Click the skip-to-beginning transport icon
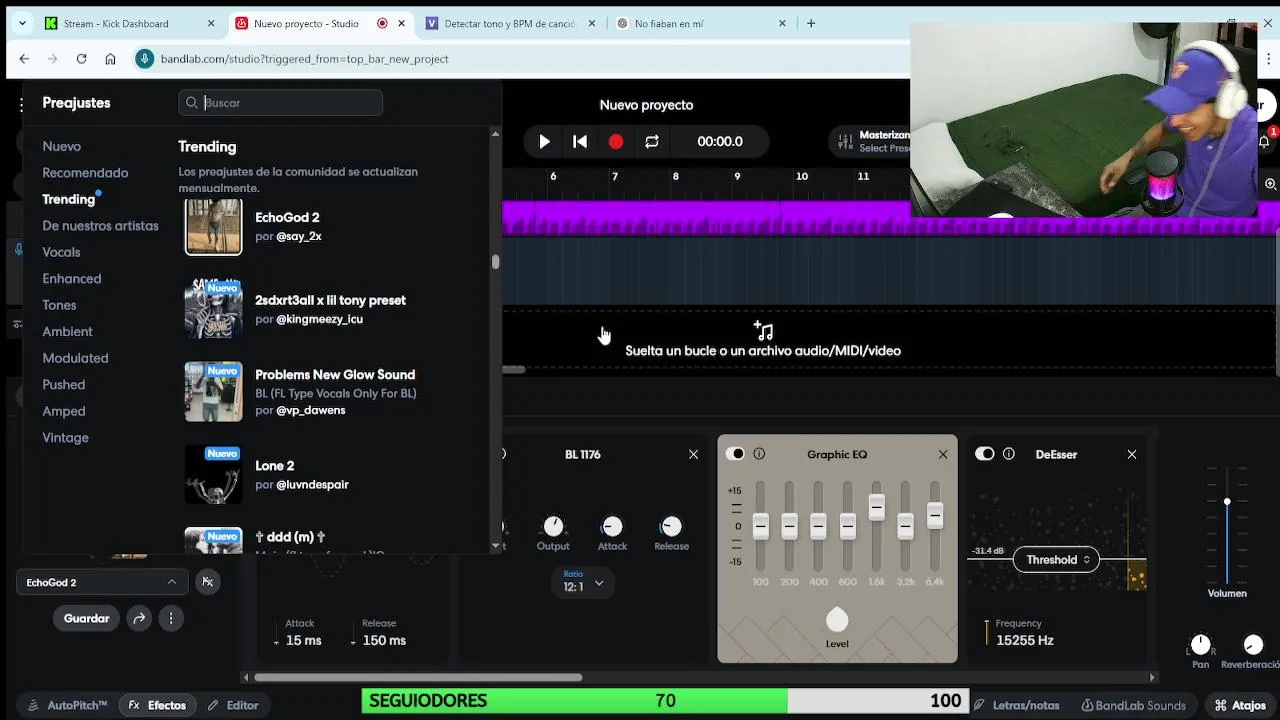 tap(580, 142)
